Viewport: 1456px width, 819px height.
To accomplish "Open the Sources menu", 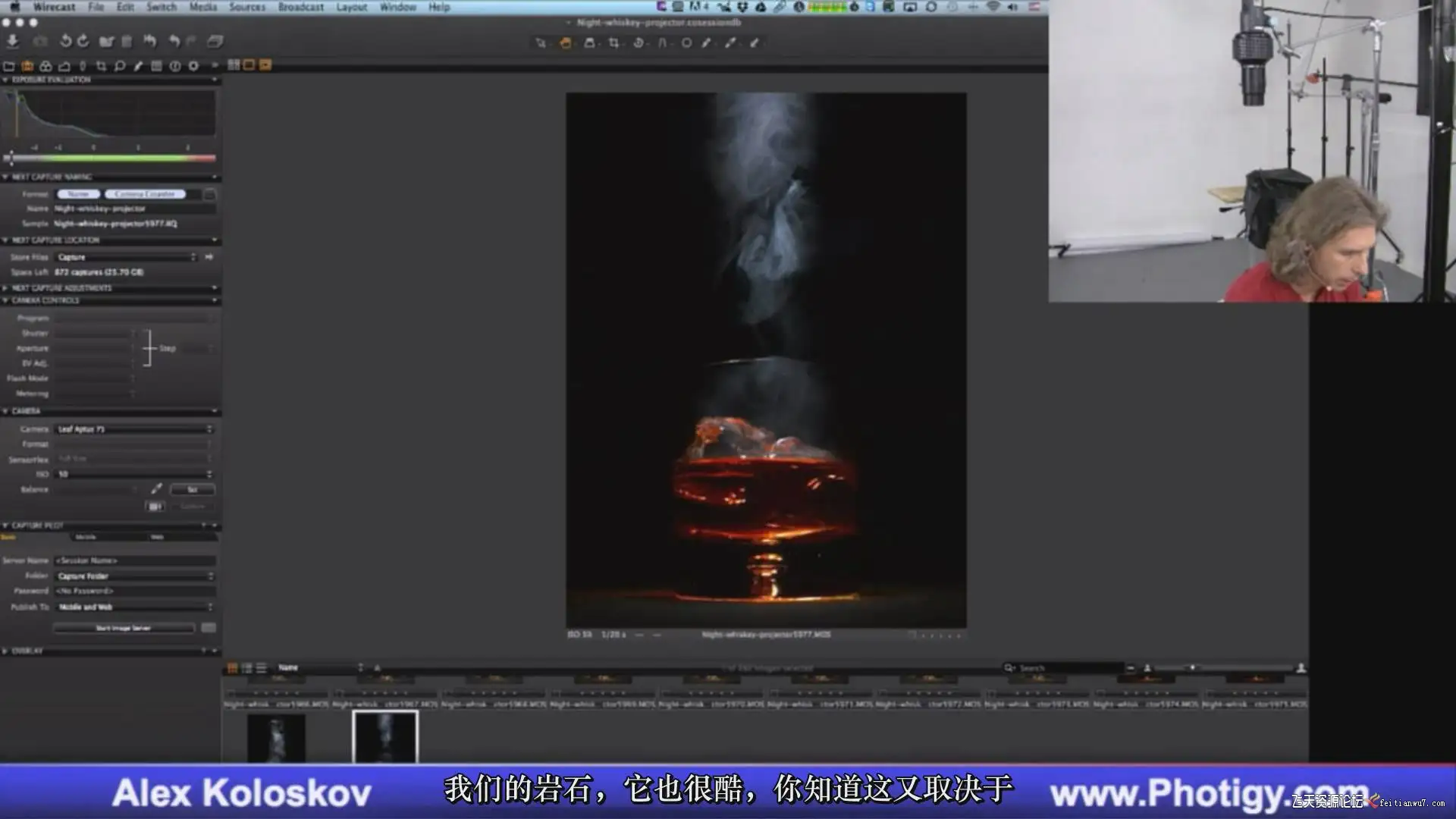I will click(x=247, y=7).
